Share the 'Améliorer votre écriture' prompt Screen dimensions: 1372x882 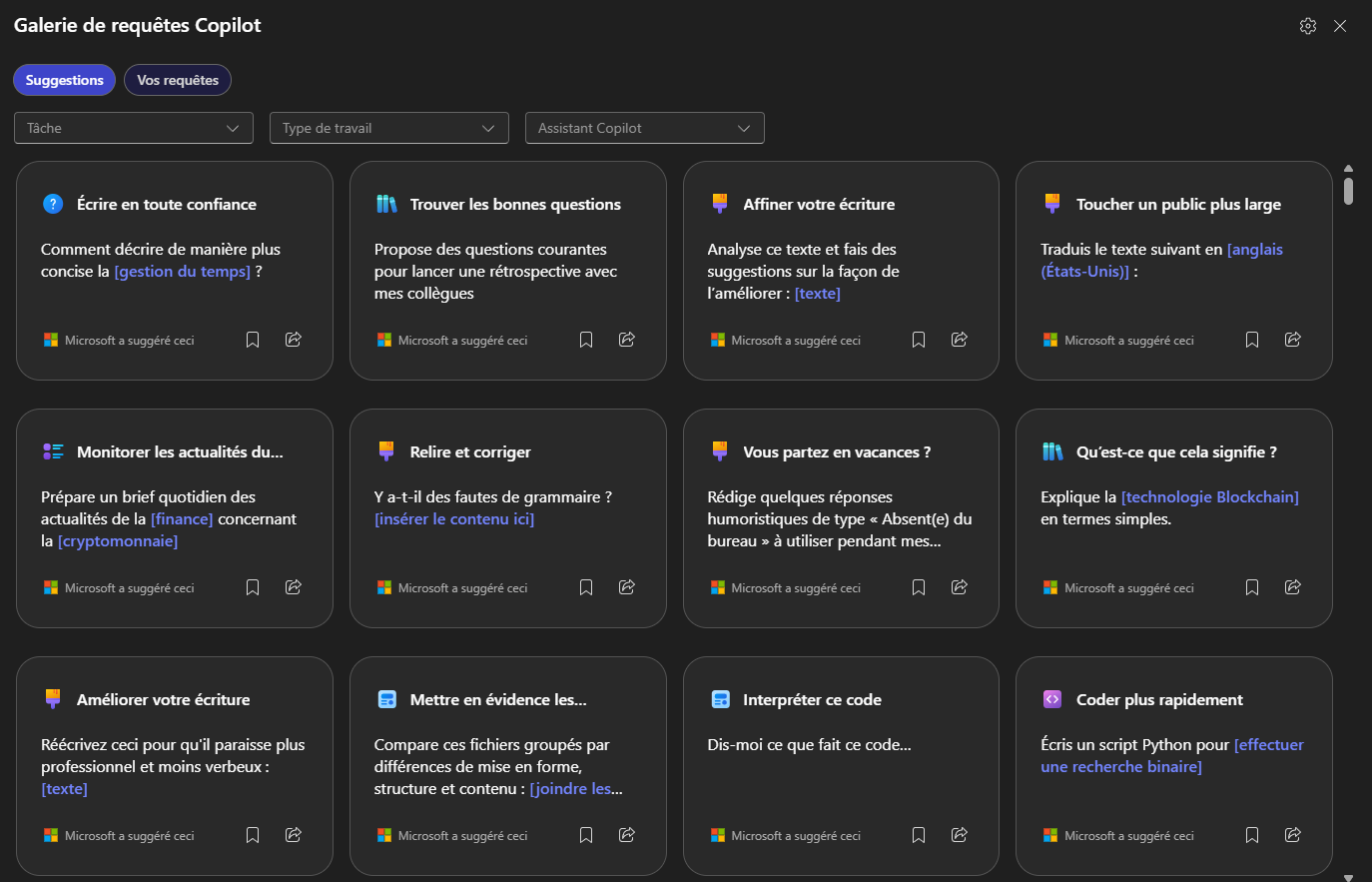(x=294, y=835)
